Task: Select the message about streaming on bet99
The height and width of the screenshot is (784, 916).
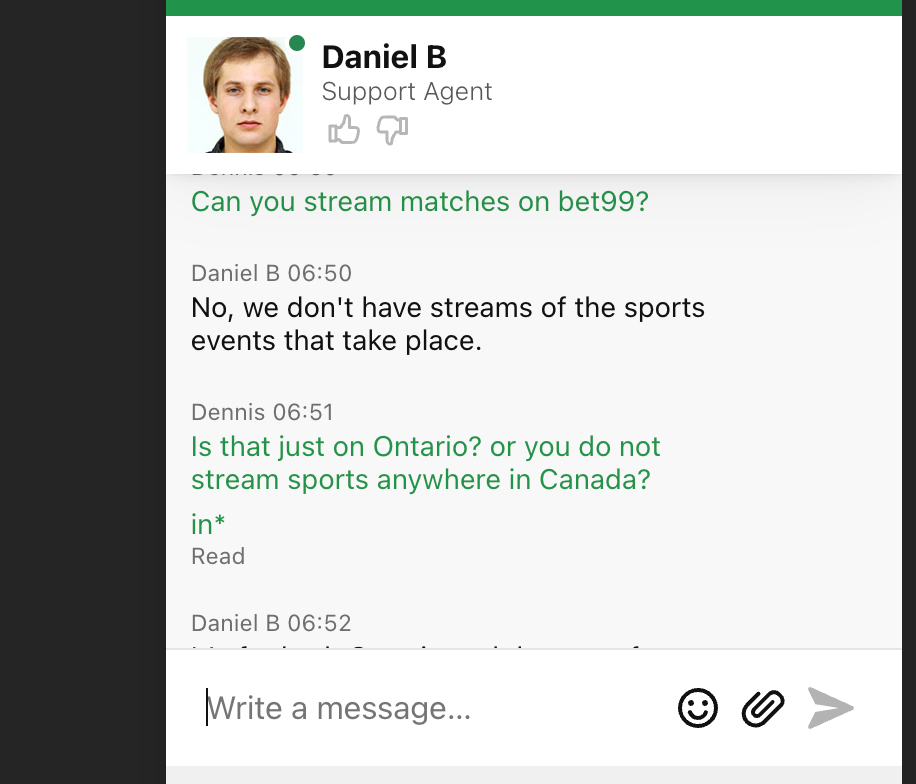Action: pos(419,202)
